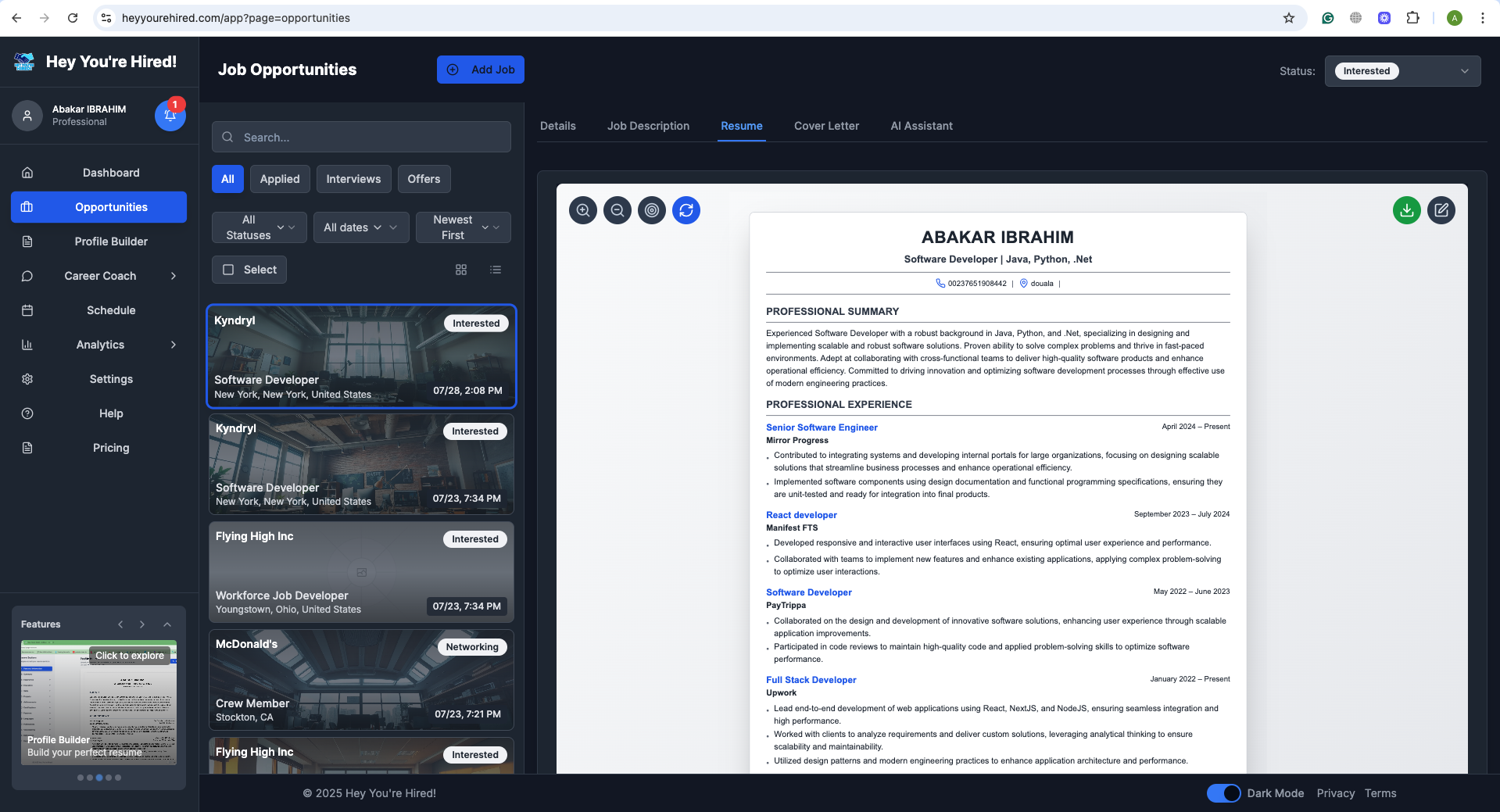Open the notifications bell
The image size is (1500, 812).
pos(170,116)
